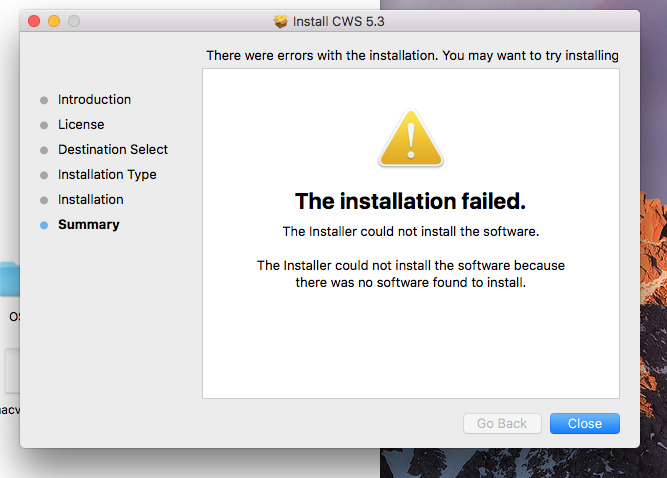Screen dimensions: 667x478
Task: Click the bold Summary step label
Action: pos(89,225)
